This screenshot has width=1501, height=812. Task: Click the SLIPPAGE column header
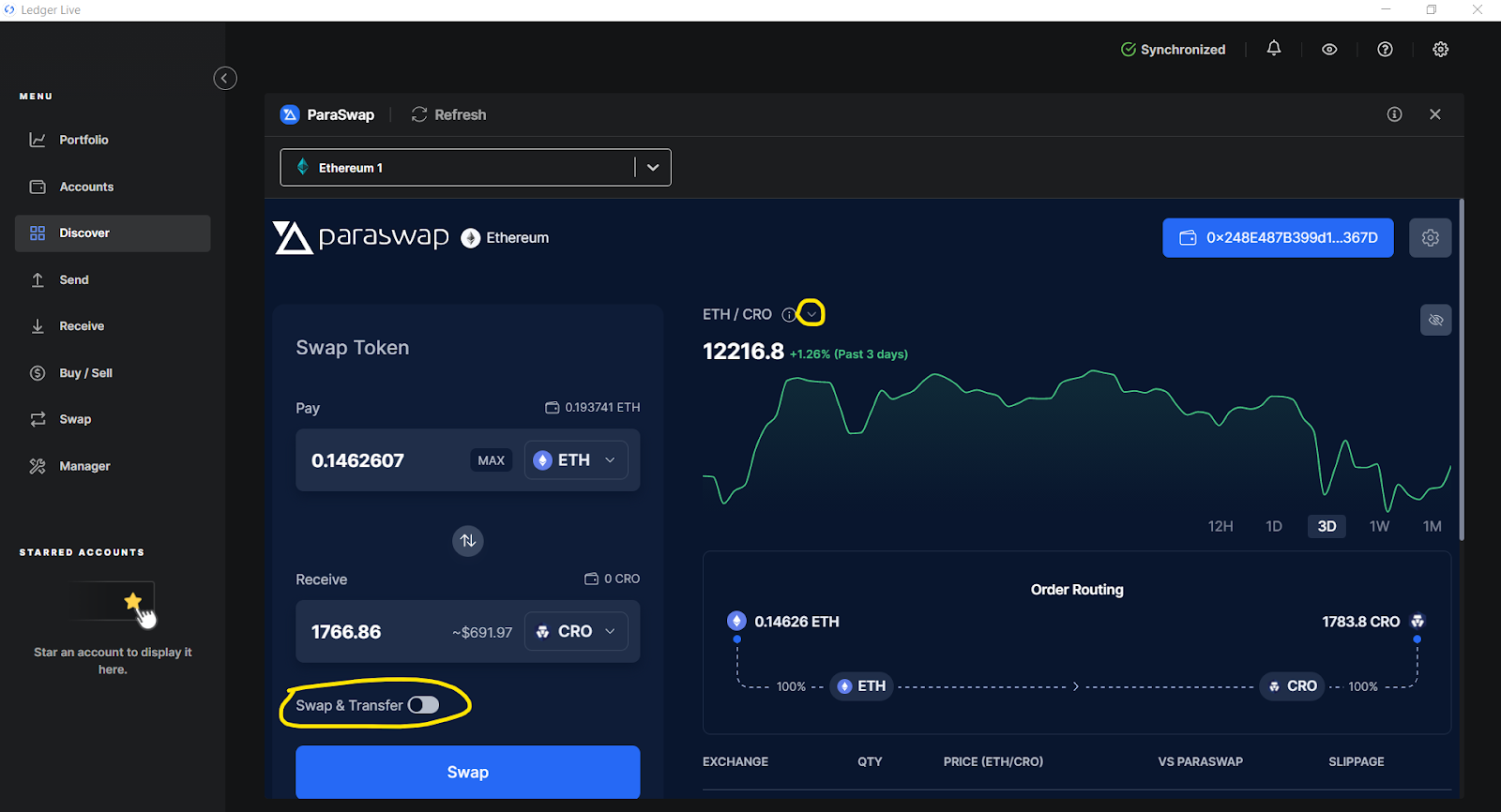1357,762
